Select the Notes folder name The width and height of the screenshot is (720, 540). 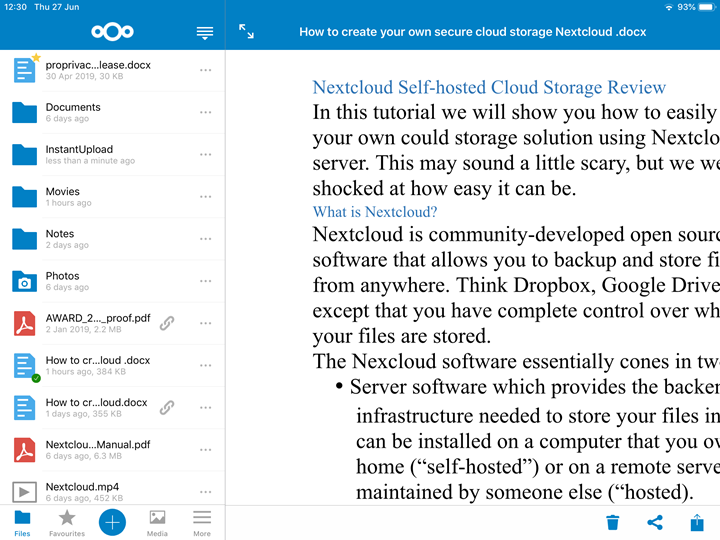click(x=60, y=234)
